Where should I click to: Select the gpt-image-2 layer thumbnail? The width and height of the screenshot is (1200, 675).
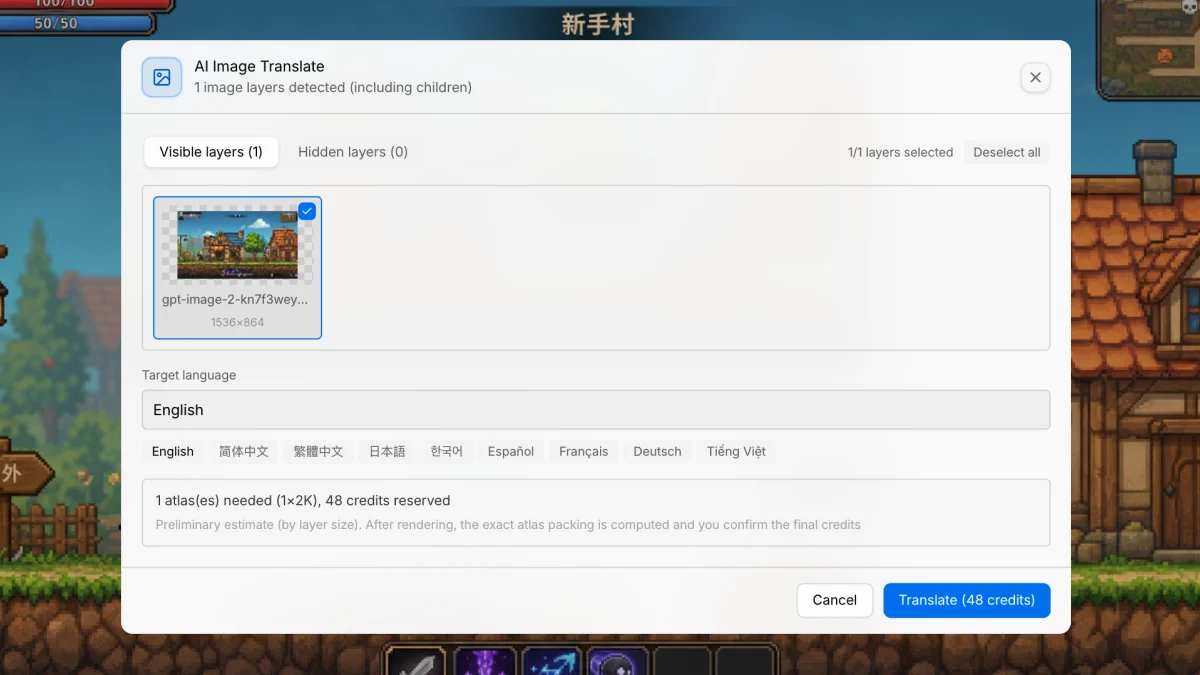237,244
